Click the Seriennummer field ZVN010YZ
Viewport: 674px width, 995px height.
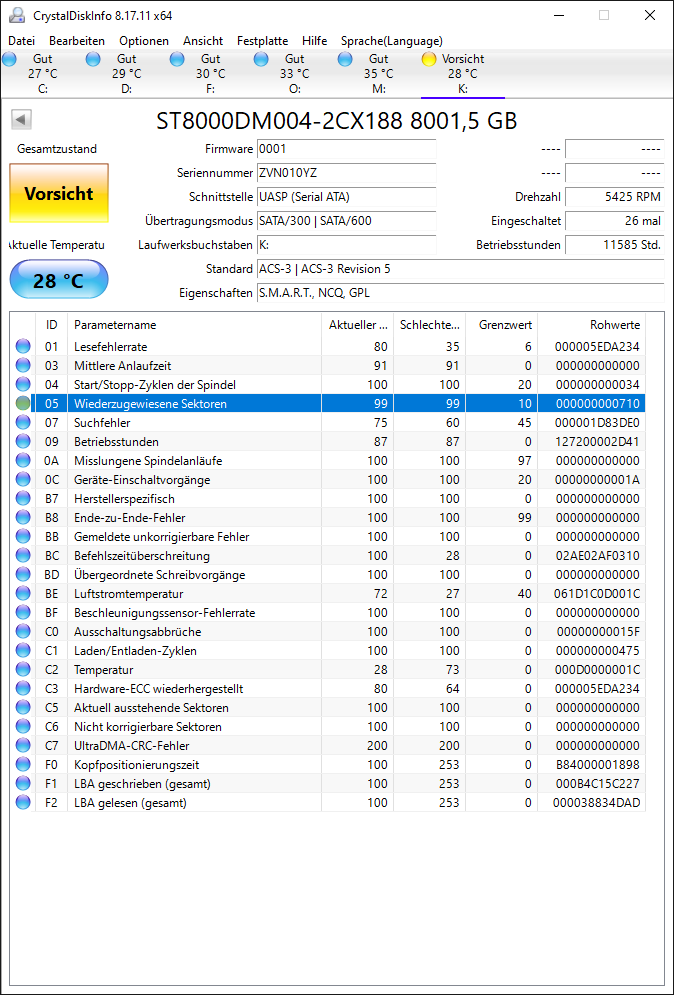coord(347,173)
